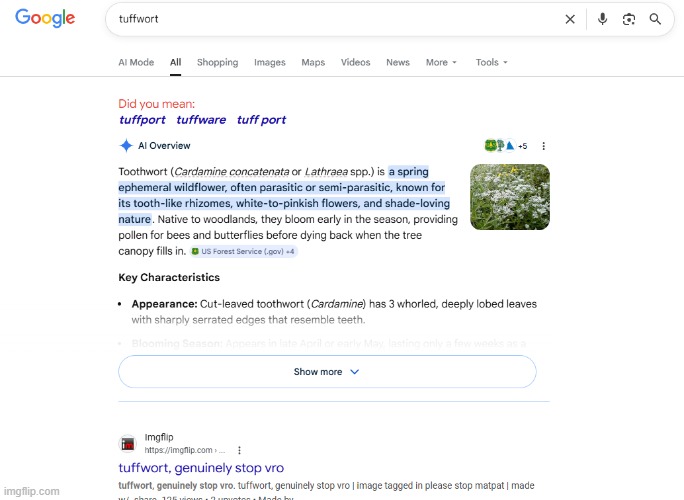Expand AI Overview with Show more
684x500 pixels.
pyautogui.click(x=327, y=372)
